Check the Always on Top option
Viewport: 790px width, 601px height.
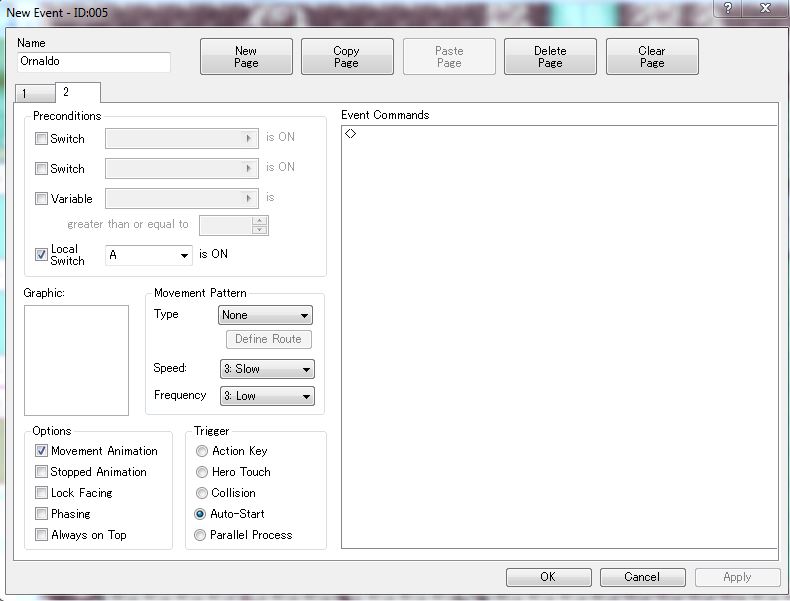coord(42,535)
